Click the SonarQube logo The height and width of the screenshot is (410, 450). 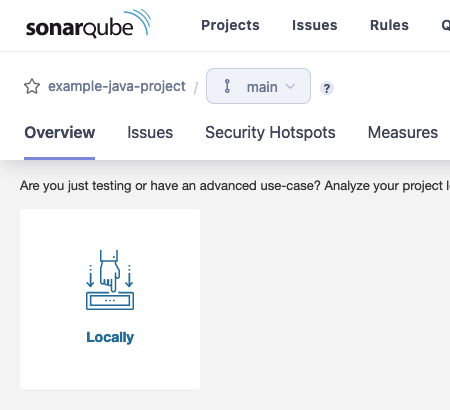88,24
